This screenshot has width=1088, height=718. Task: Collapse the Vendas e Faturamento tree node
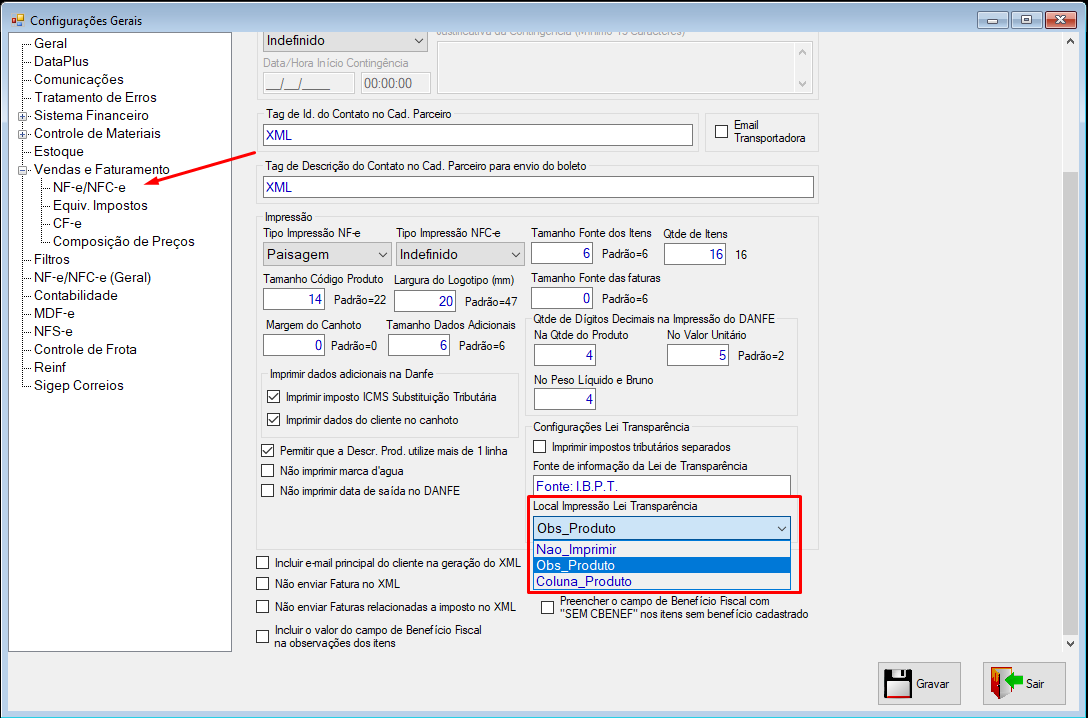(22, 170)
